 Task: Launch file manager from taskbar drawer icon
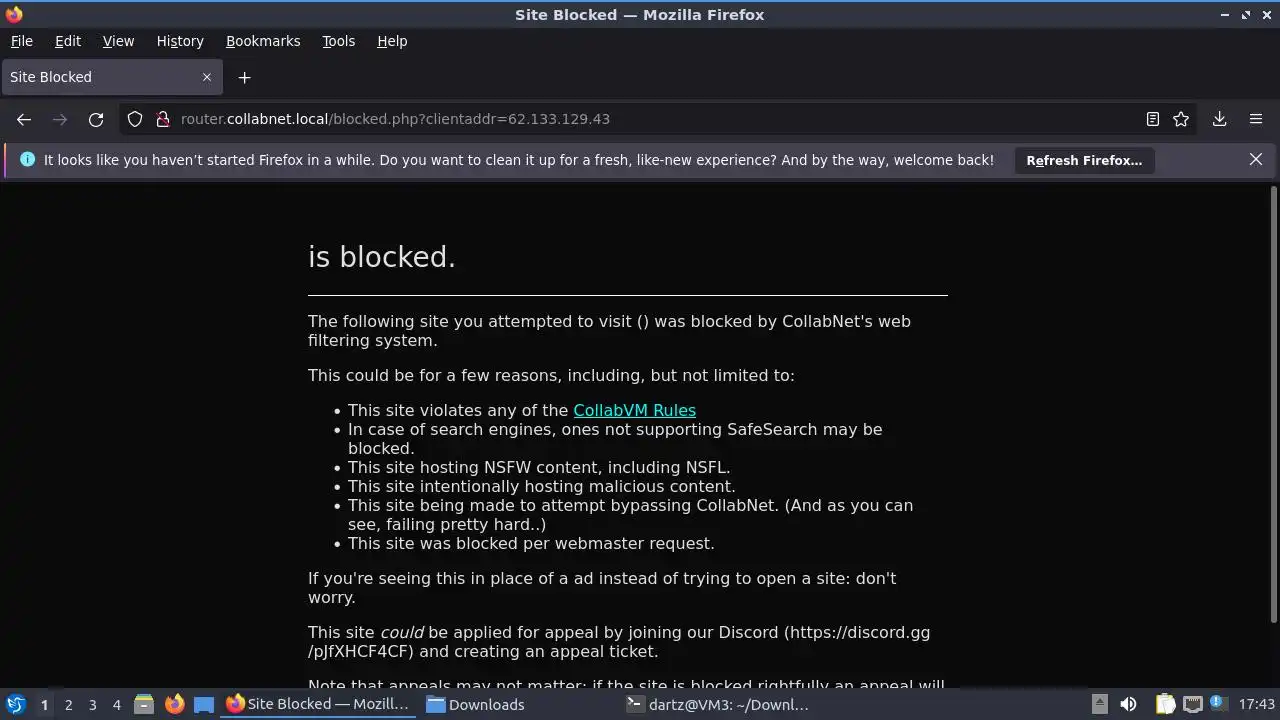(x=144, y=705)
